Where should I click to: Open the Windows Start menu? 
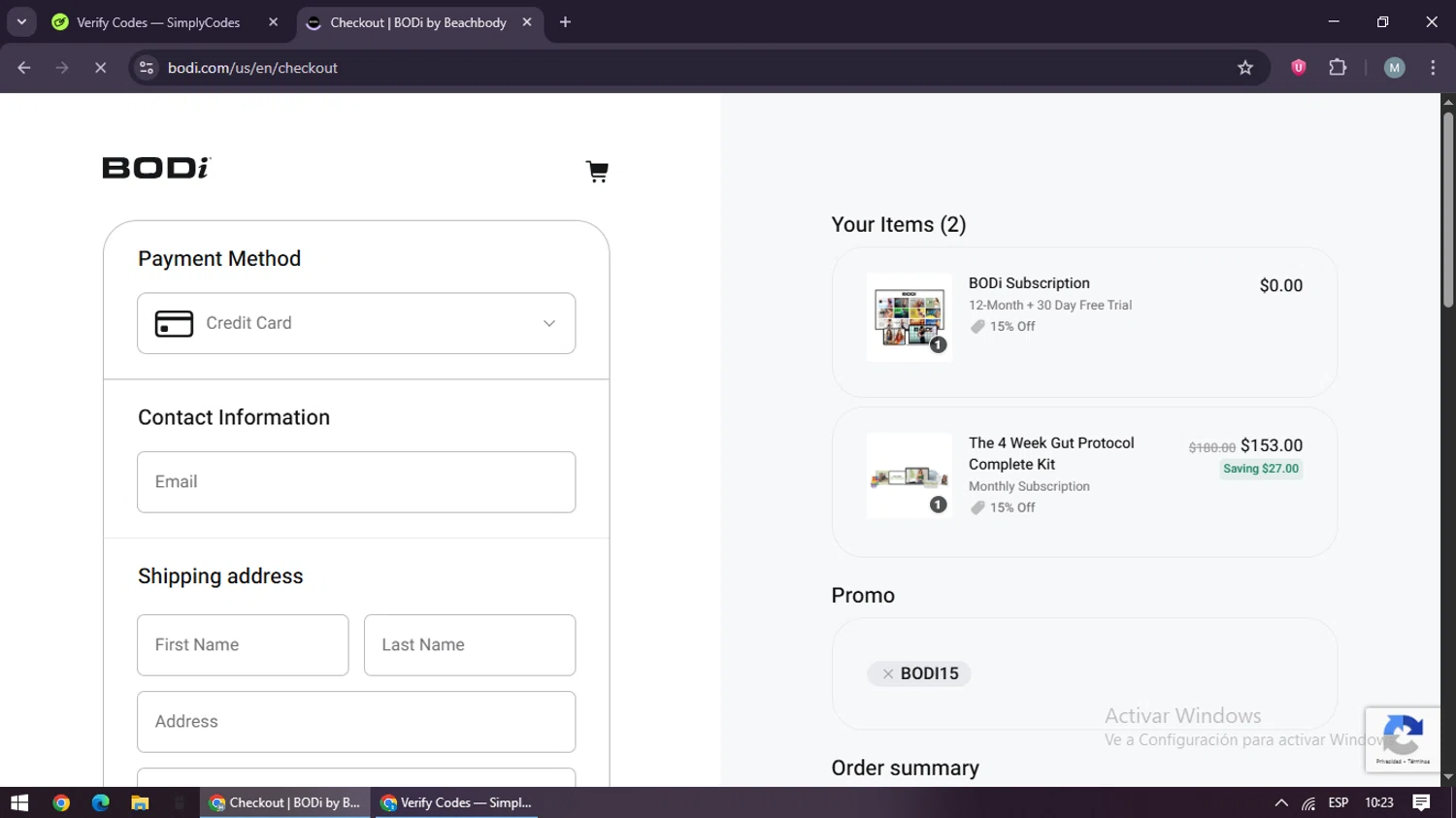19,802
